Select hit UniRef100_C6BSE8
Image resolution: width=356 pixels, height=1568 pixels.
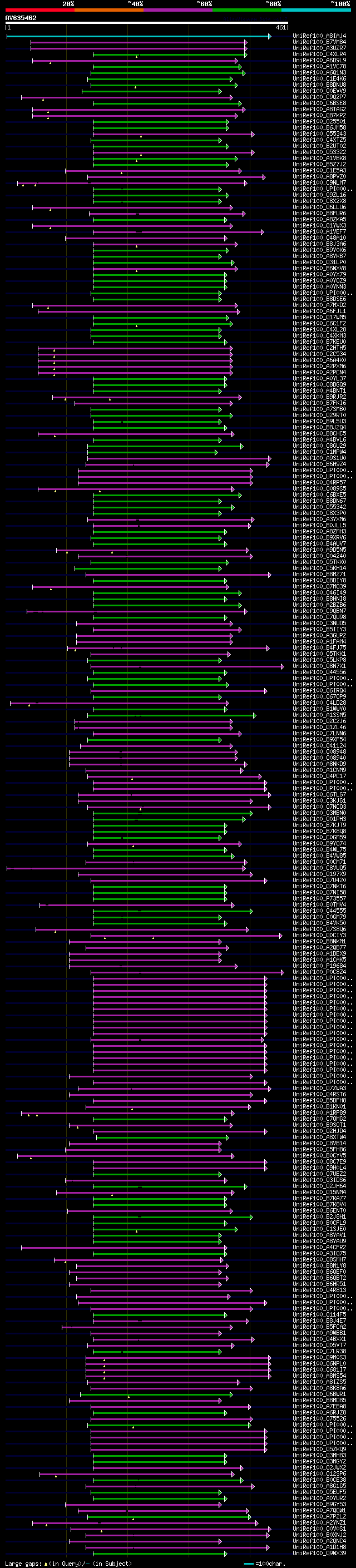pos(319,103)
